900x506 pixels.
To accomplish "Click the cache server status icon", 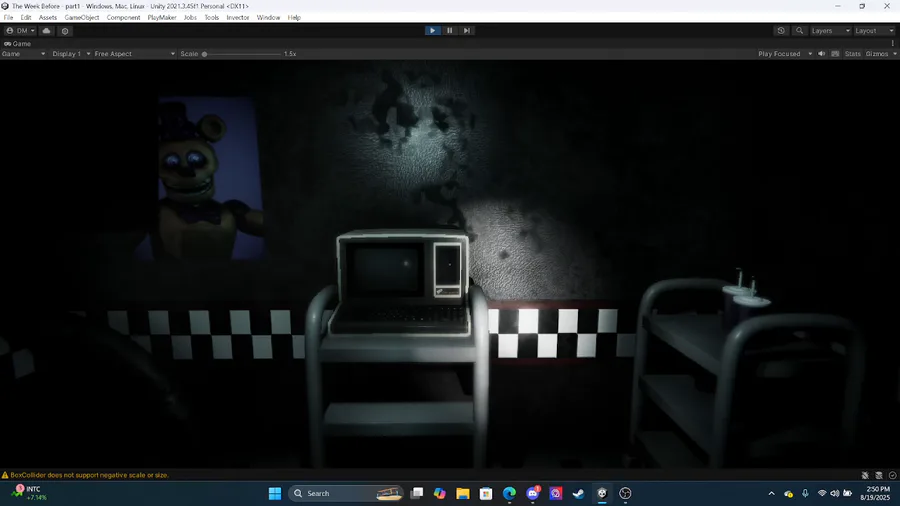I will 879,475.
